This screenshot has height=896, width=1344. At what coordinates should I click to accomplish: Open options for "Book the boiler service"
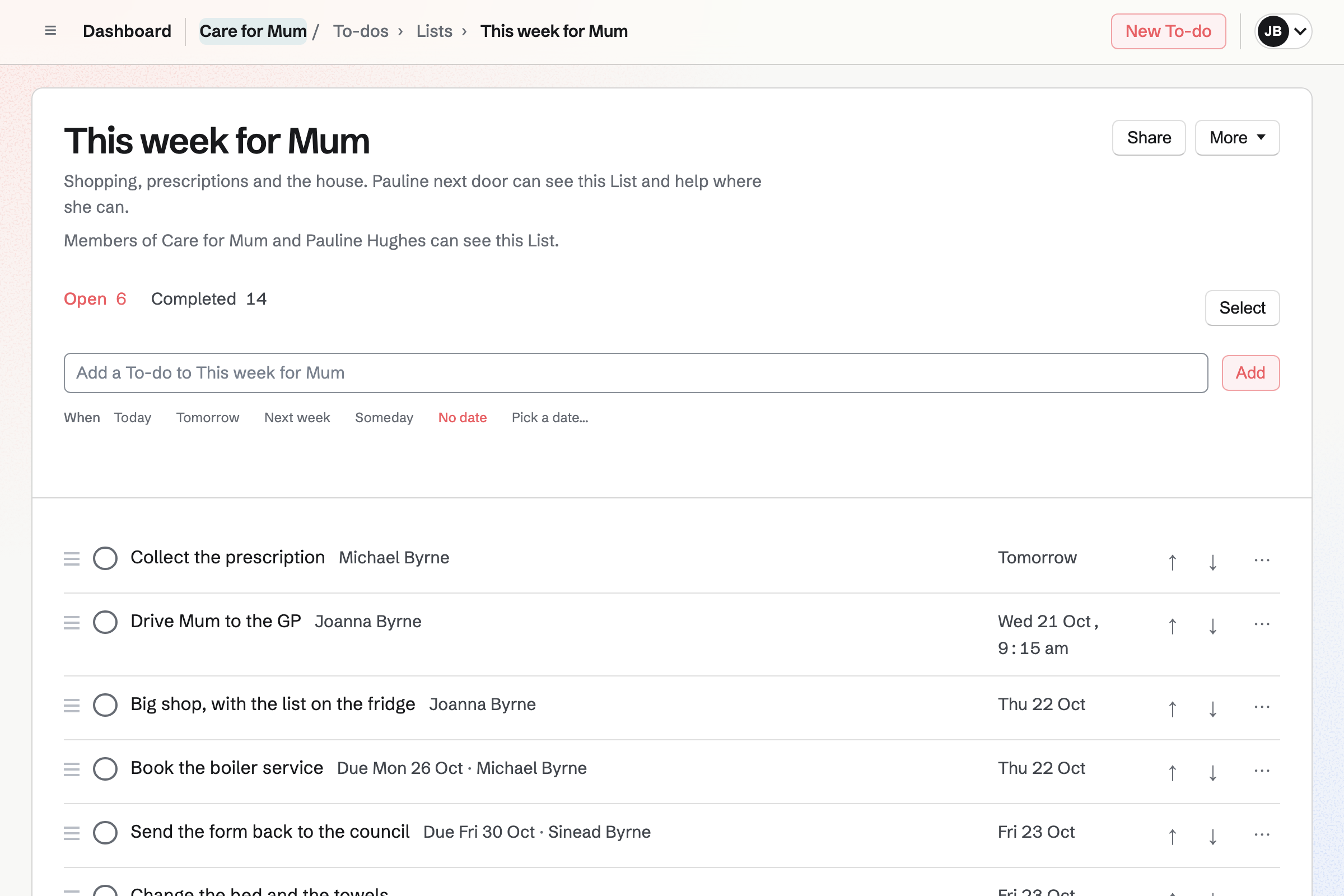coord(1262,771)
